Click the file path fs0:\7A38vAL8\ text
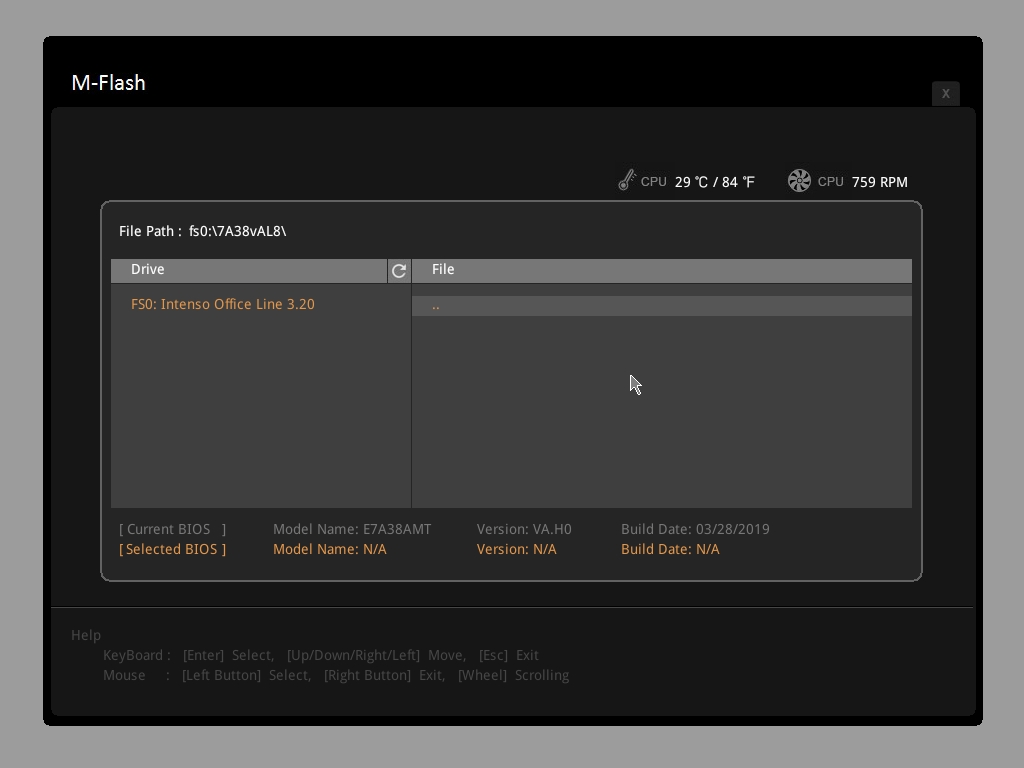Image resolution: width=1024 pixels, height=768 pixels. [x=237, y=231]
